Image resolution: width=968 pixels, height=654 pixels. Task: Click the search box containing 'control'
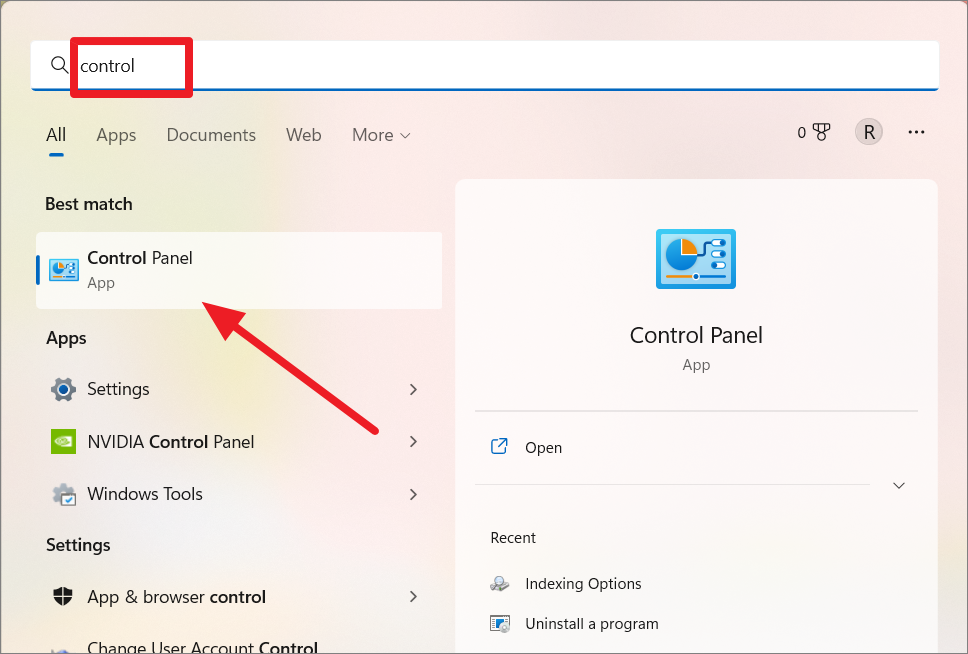pos(485,65)
